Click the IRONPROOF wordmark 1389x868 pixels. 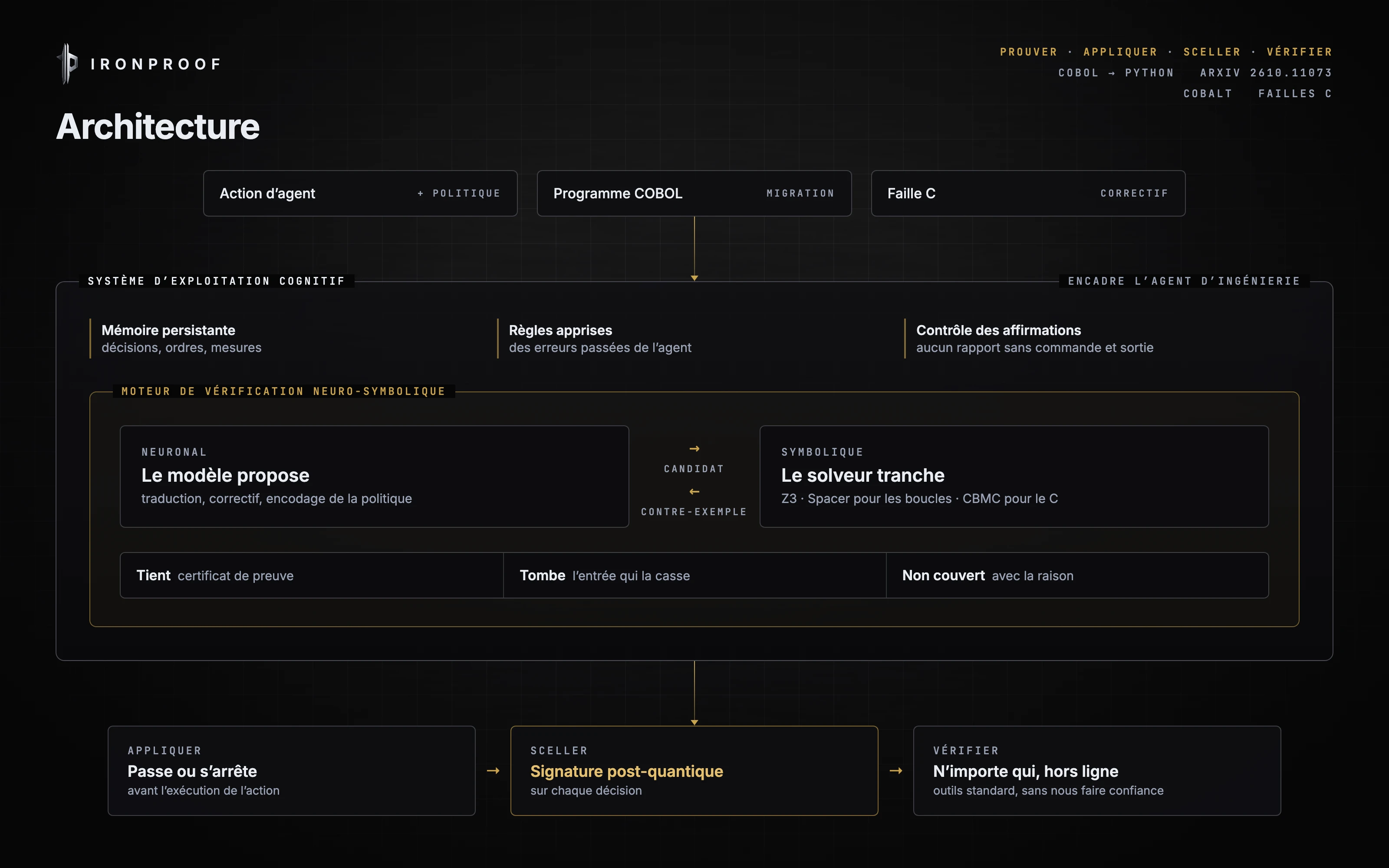tap(155, 64)
